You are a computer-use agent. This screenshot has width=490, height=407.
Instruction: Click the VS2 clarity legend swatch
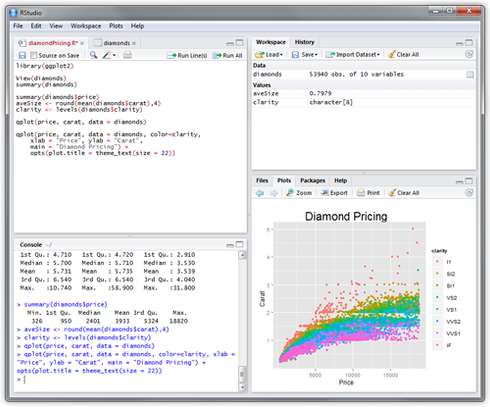[x=437, y=298]
